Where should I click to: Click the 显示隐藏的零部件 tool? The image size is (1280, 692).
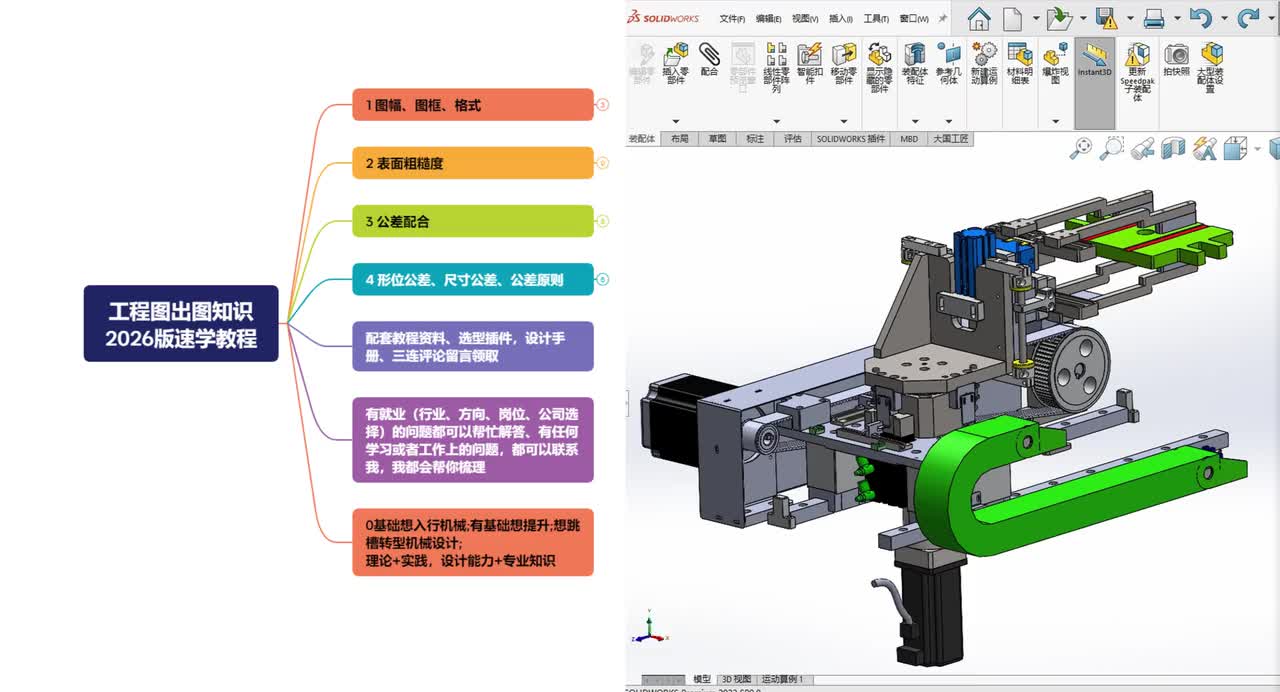[x=879, y=67]
